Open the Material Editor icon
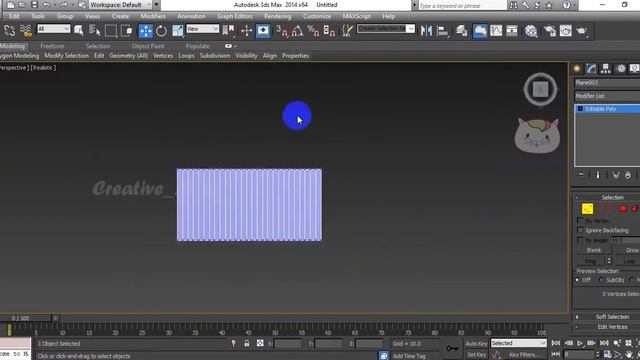 (x=531, y=31)
